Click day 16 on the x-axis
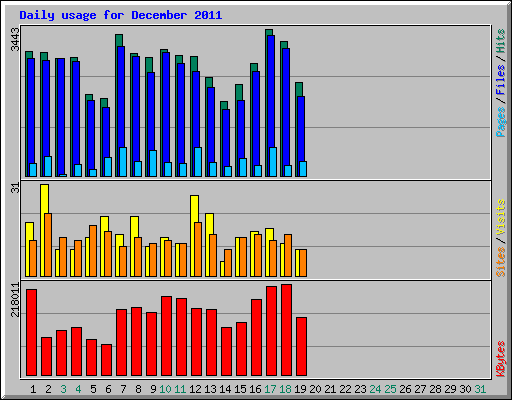The image size is (512, 400). point(255,389)
